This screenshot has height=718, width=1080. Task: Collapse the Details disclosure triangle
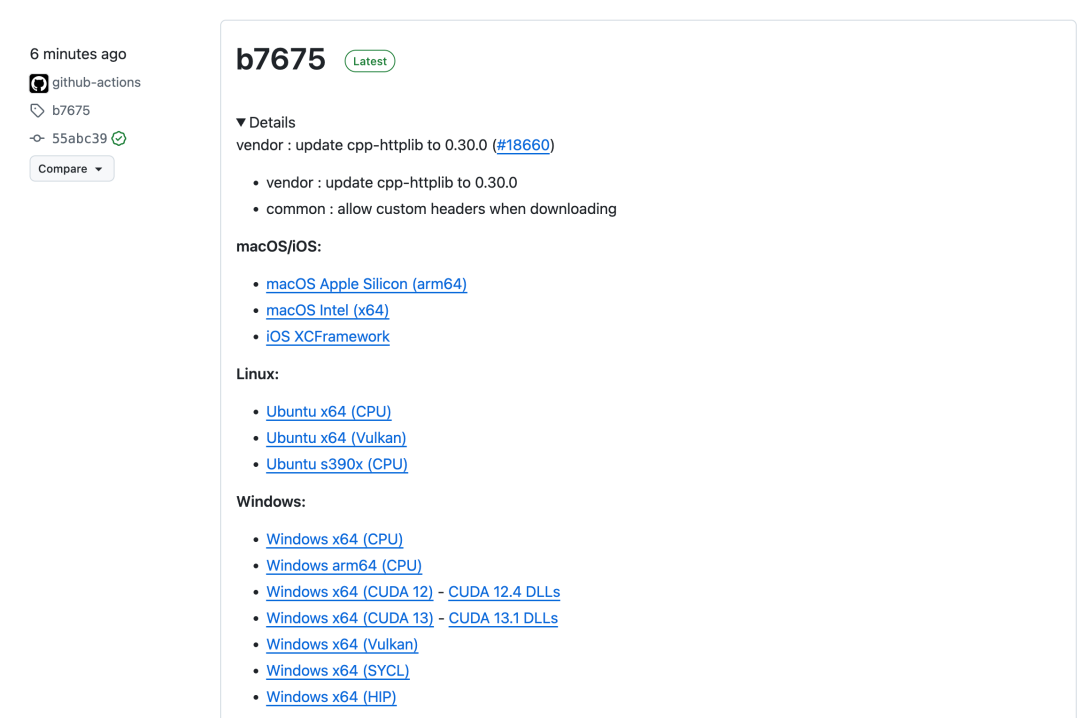pos(241,123)
